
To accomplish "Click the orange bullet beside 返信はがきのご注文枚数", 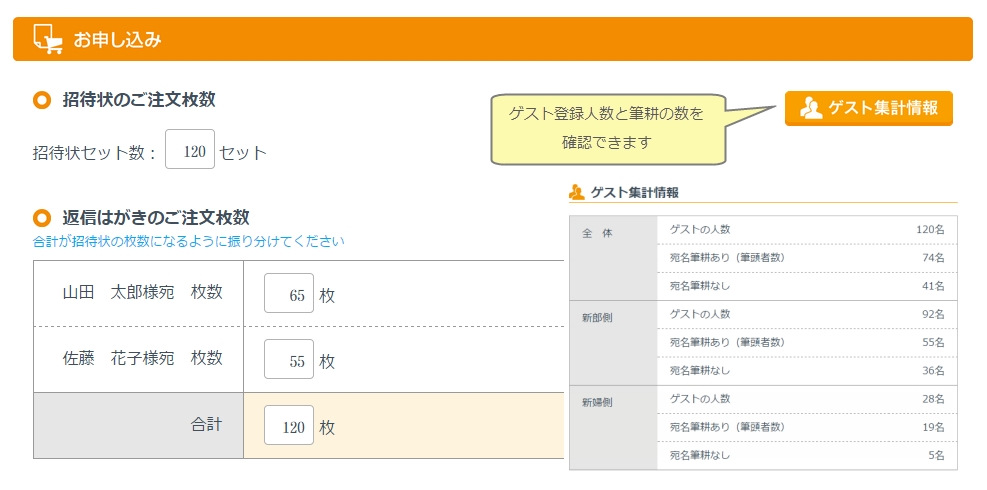I will click(x=42, y=218).
